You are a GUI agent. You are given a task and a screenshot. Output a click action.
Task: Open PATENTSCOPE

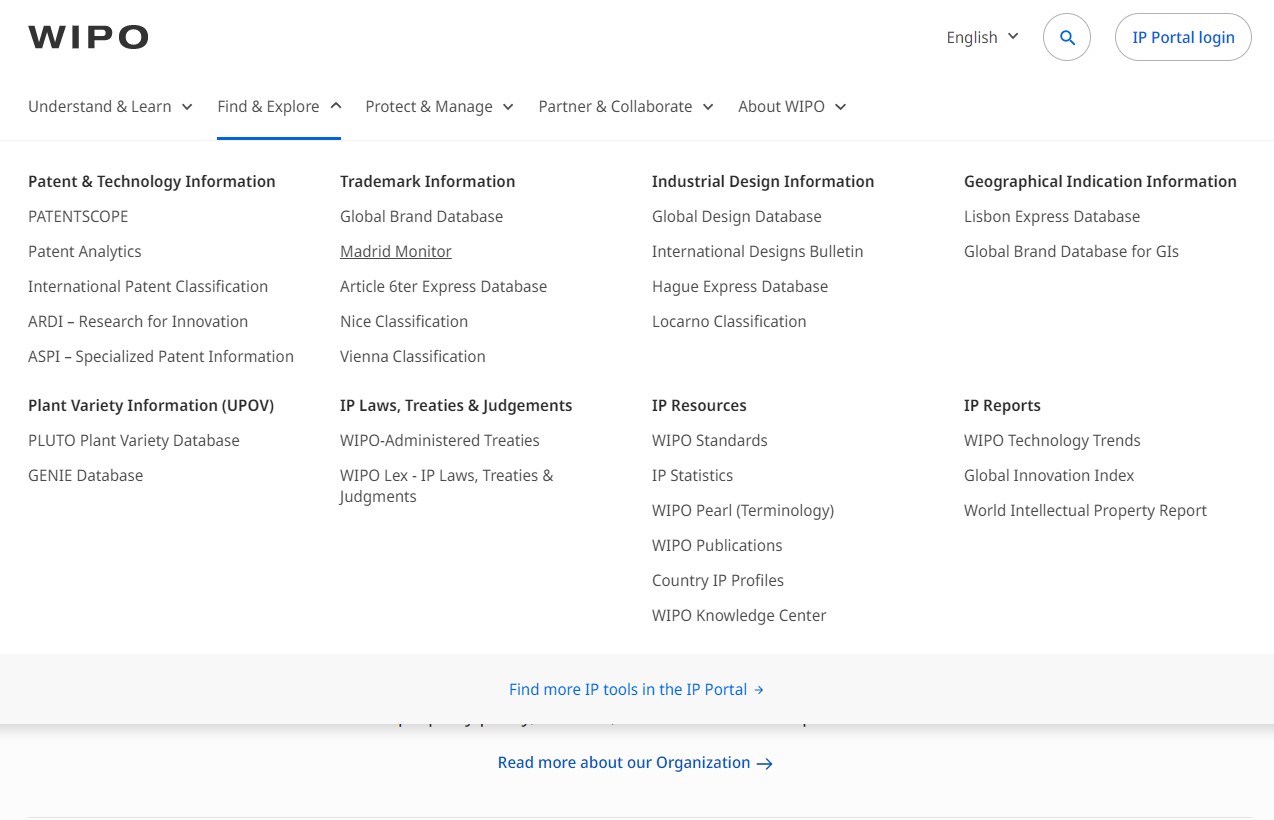click(x=78, y=217)
